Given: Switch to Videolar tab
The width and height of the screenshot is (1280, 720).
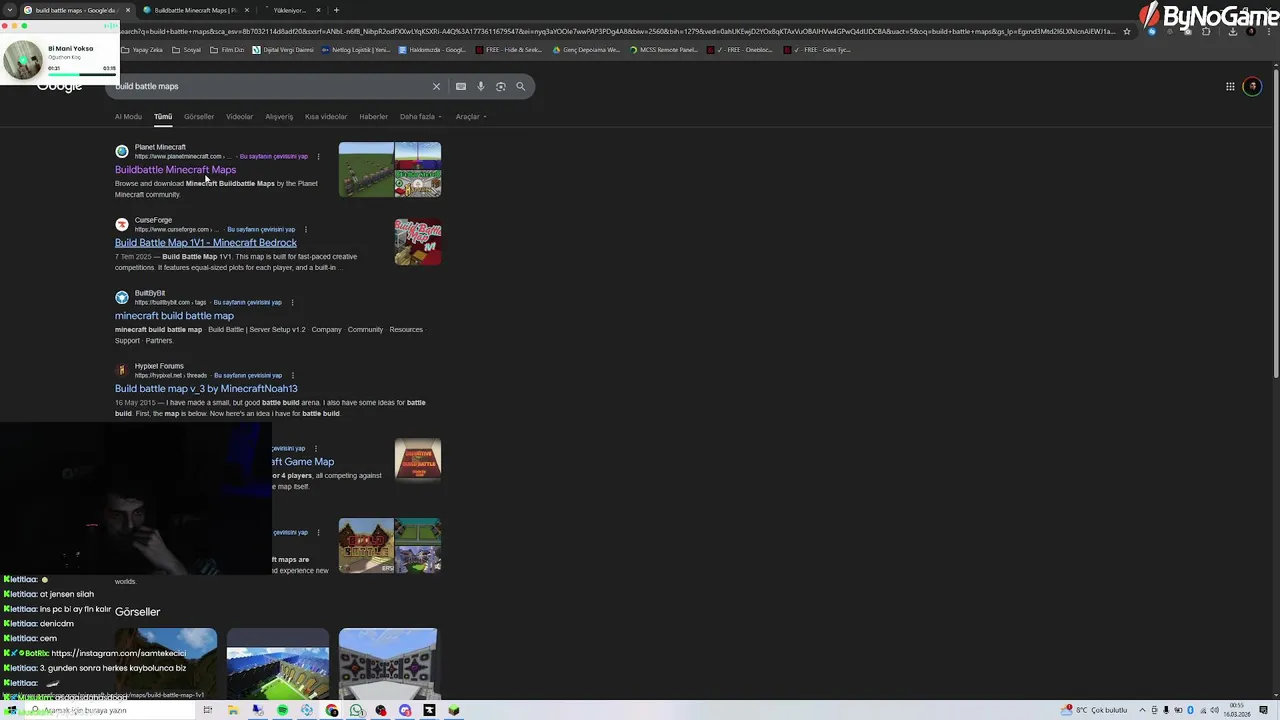Looking at the screenshot, I should pos(240,116).
